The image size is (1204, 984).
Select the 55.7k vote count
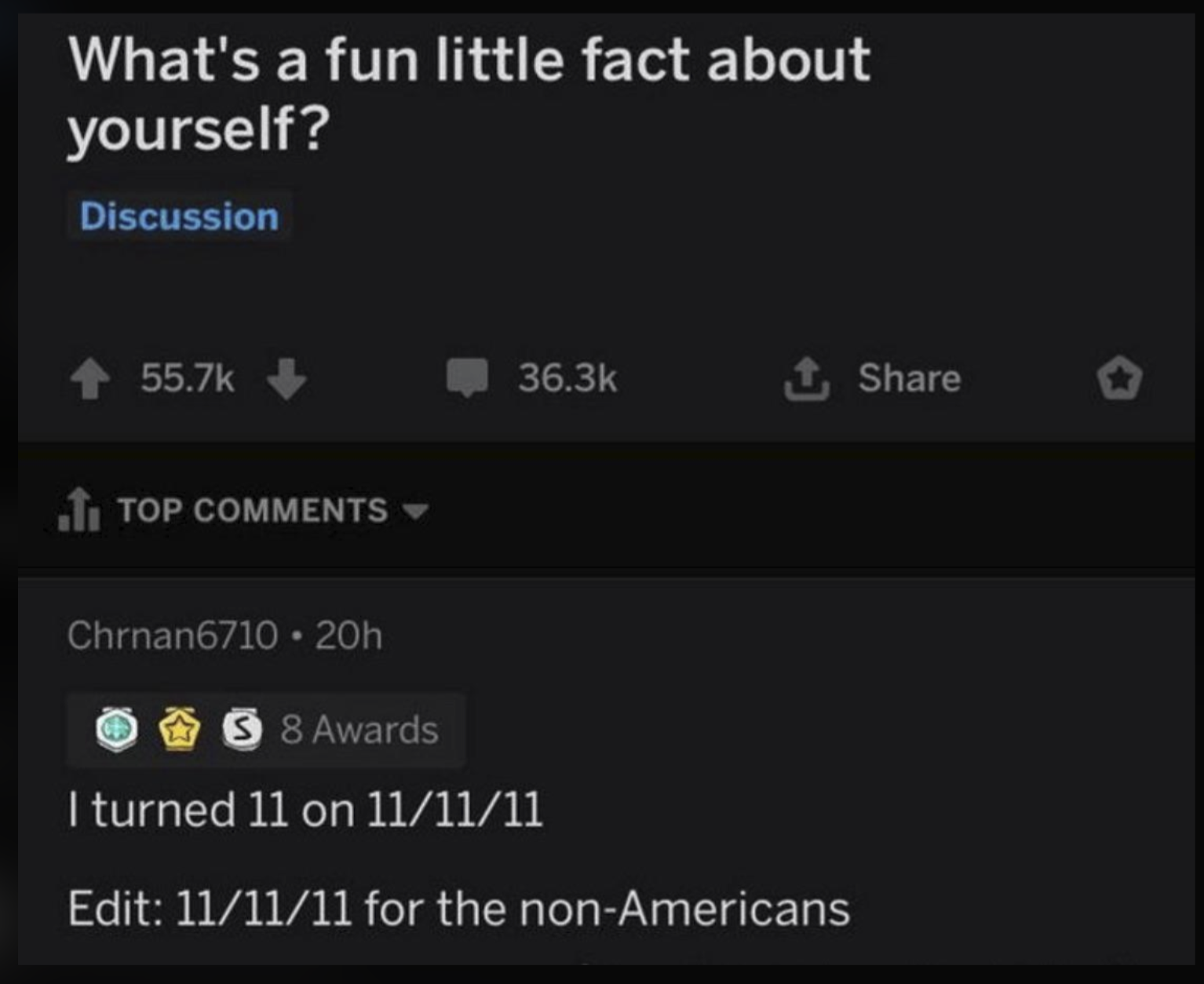point(187,379)
